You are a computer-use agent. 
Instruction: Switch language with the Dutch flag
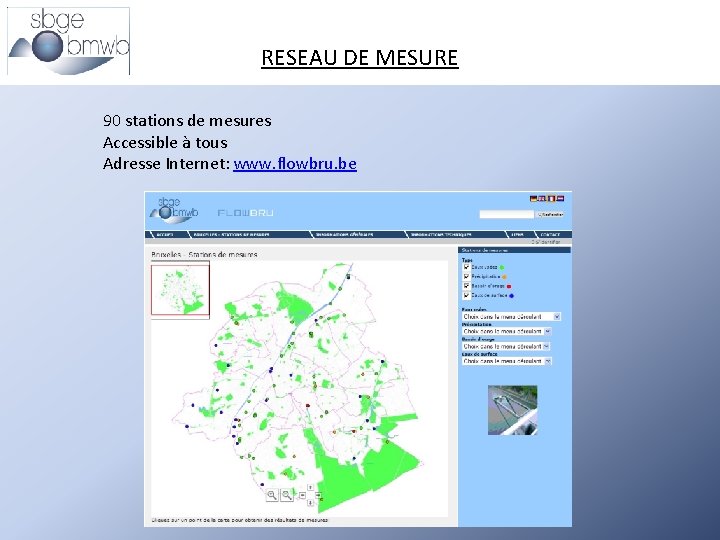coord(560,199)
